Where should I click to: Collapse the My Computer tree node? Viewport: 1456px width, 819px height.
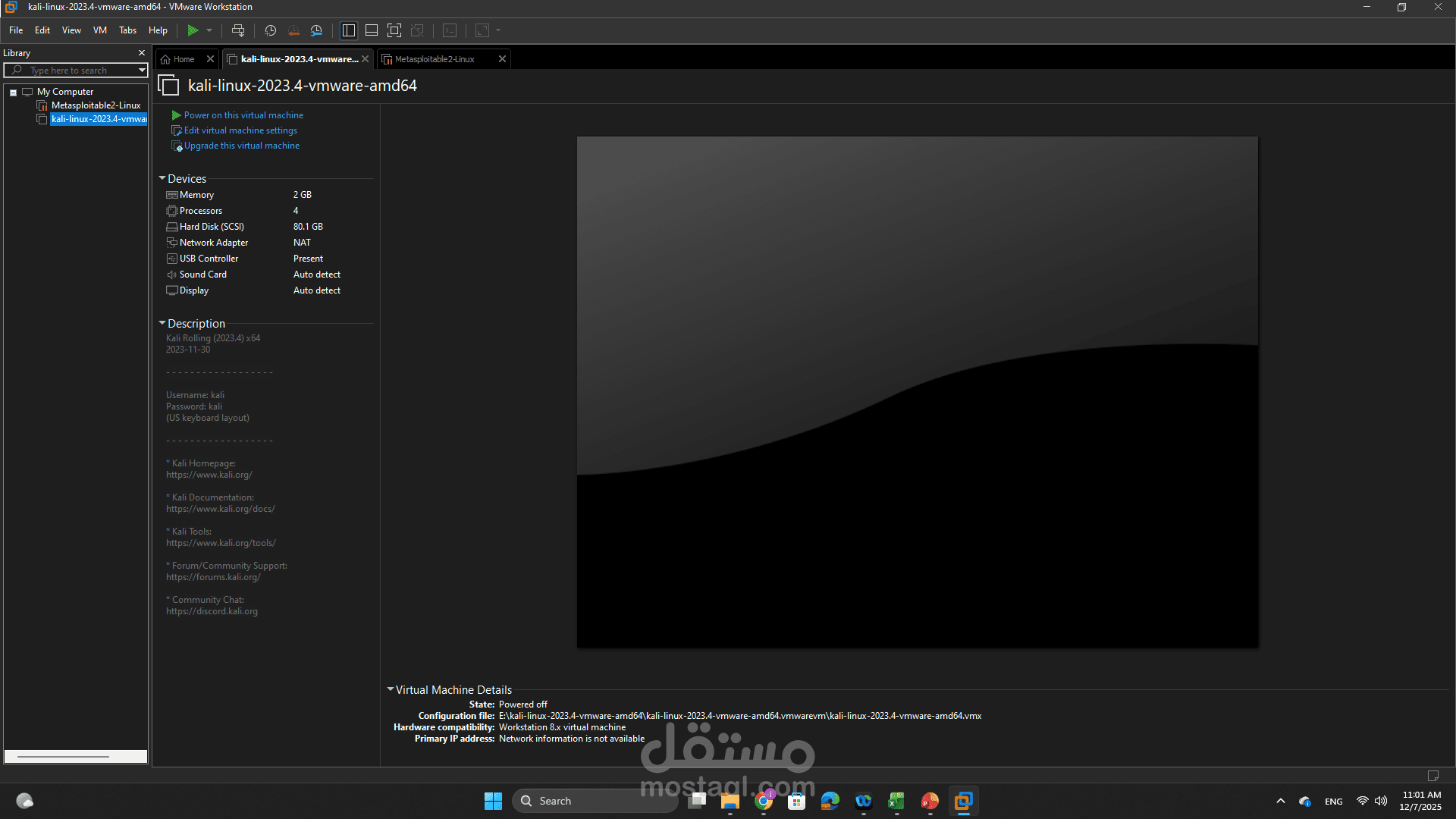click(13, 93)
